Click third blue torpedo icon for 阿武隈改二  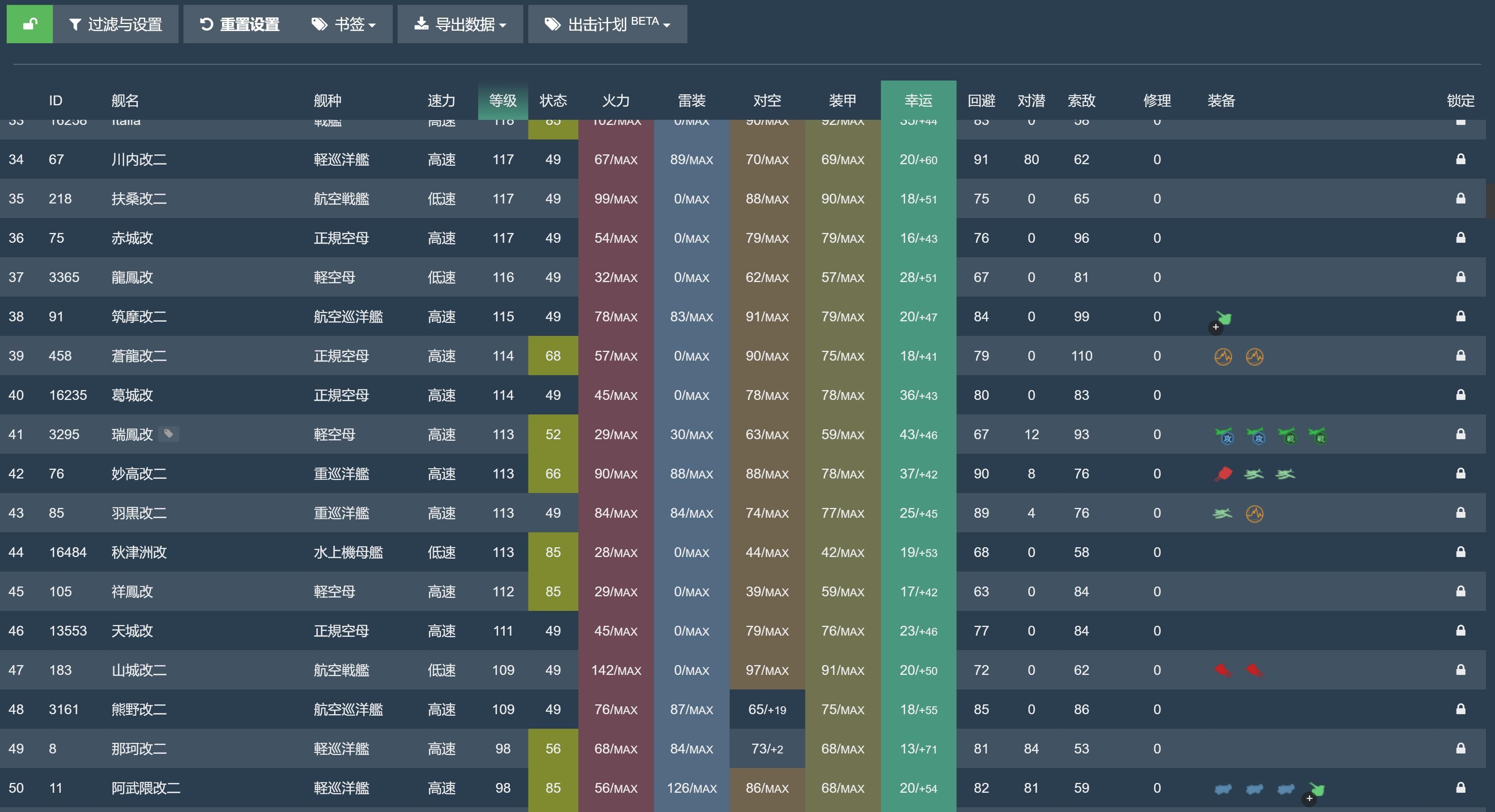(1286, 789)
